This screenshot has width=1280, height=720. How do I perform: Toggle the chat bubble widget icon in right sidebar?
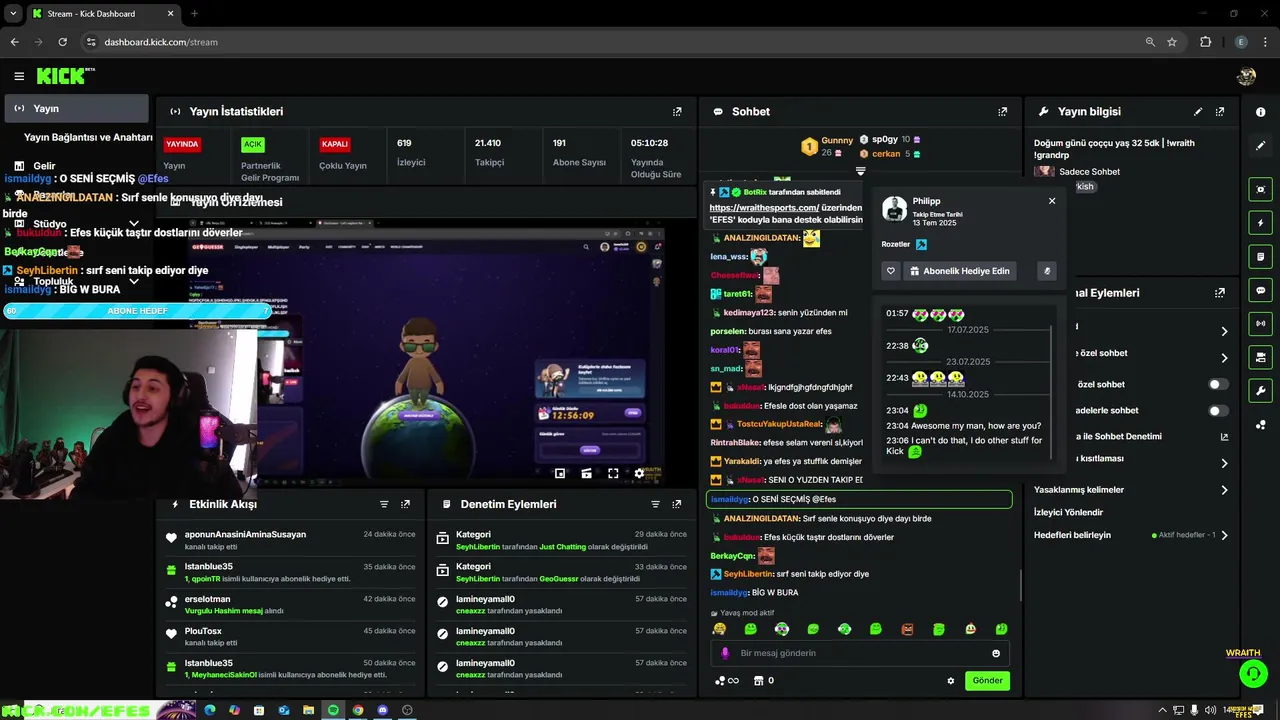pos(1260,290)
